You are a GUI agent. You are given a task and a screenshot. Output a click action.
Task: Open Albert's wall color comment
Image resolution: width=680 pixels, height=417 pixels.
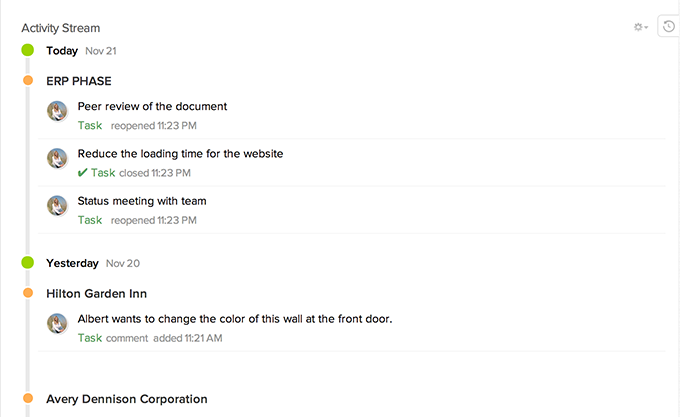click(x=234, y=319)
